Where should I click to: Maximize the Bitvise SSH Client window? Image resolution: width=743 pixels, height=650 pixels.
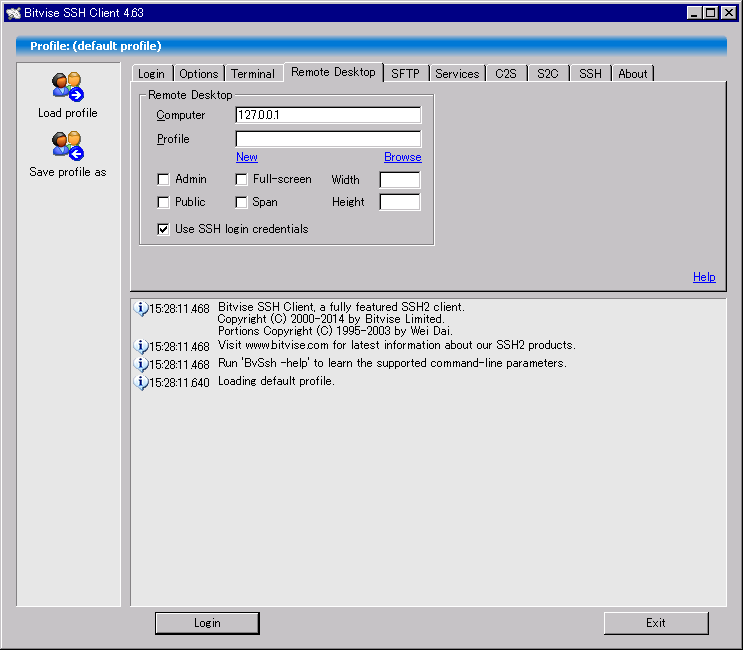click(x=711, y=13)
